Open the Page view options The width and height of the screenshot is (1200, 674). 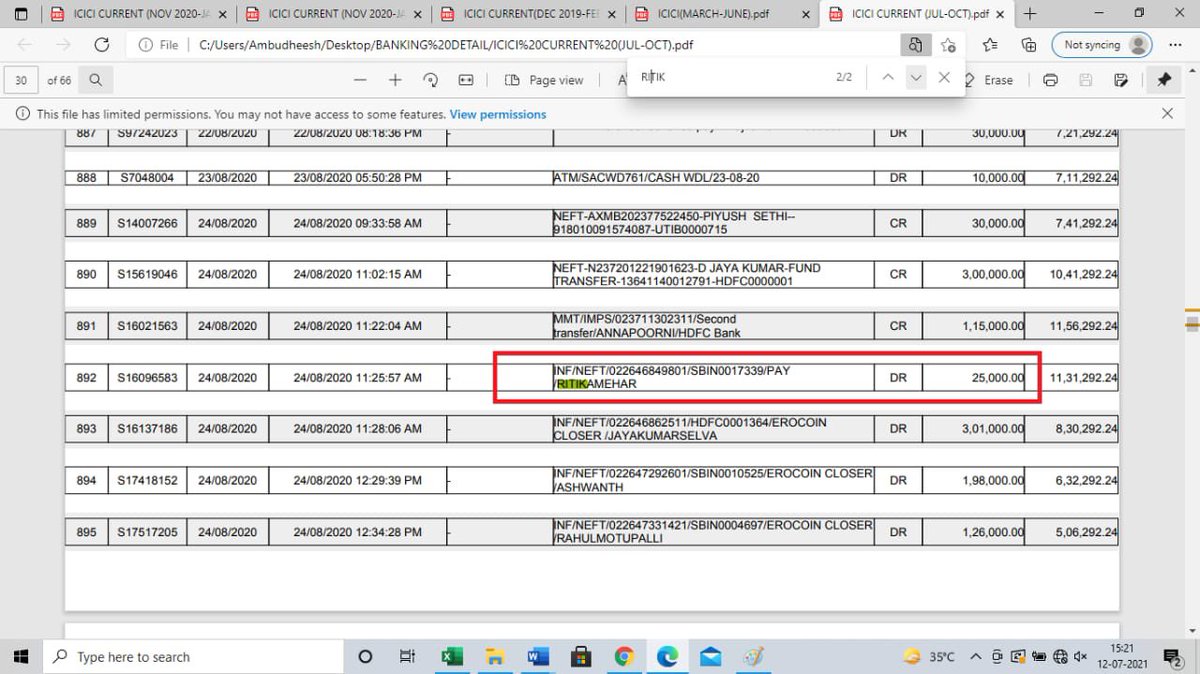[x=543, y=80]
